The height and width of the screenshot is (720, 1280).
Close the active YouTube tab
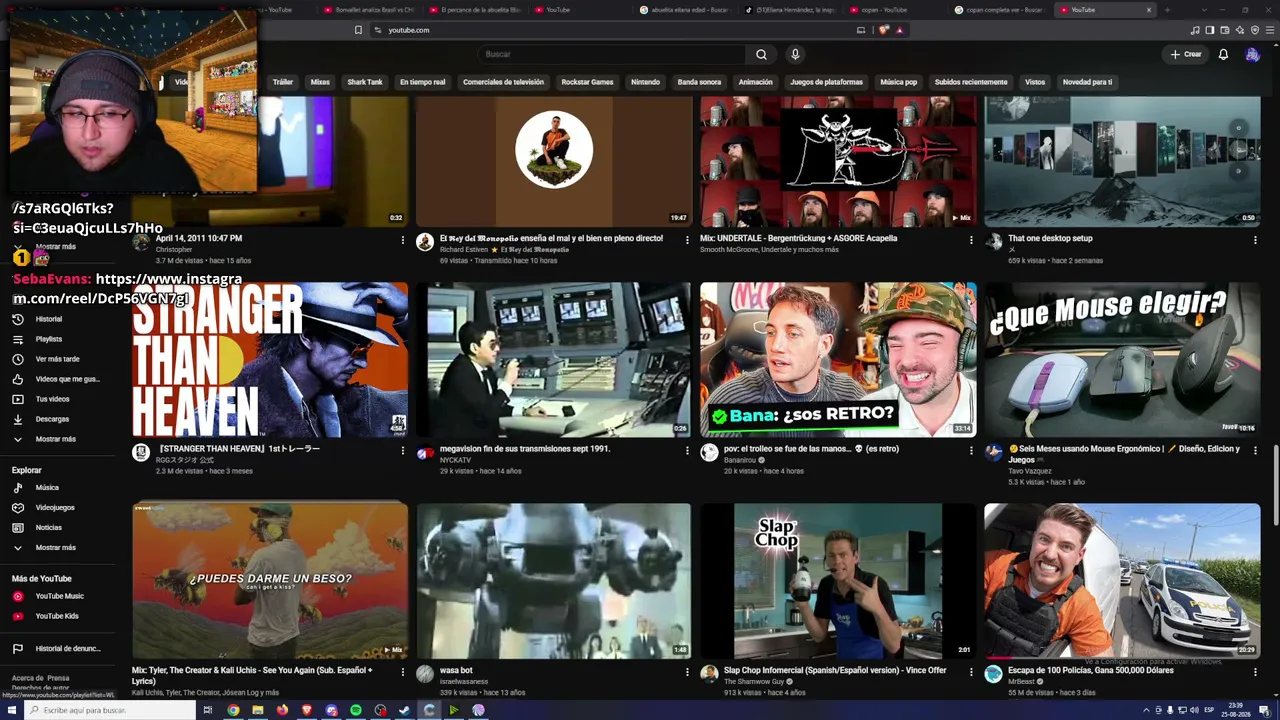coord(1148,10)
